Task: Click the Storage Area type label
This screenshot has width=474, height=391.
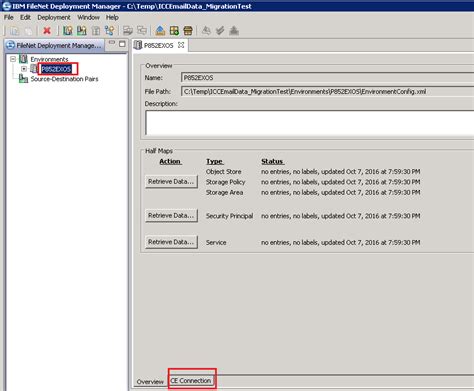Action: coord(224,192)
